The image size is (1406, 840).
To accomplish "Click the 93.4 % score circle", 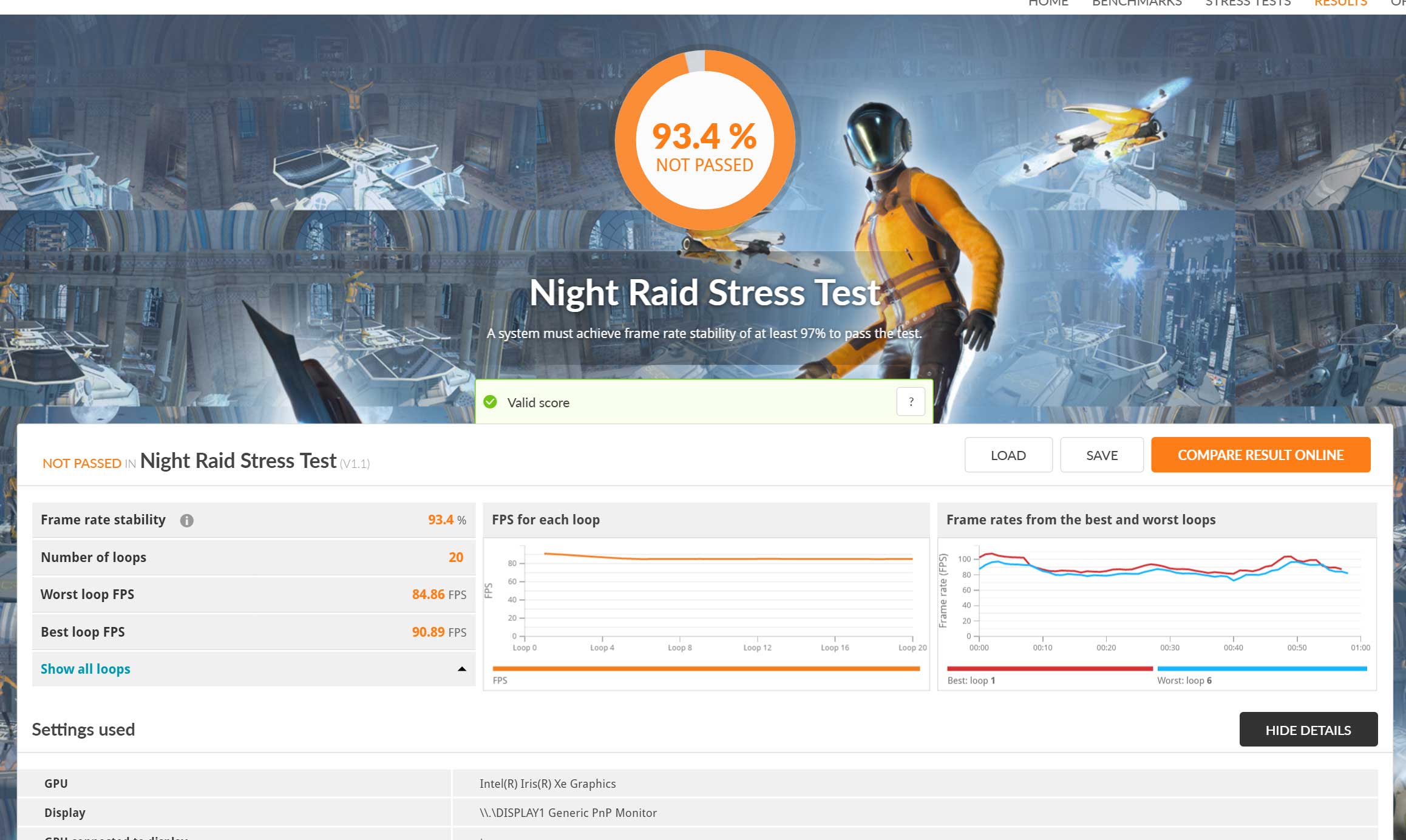I will point(705,140).
